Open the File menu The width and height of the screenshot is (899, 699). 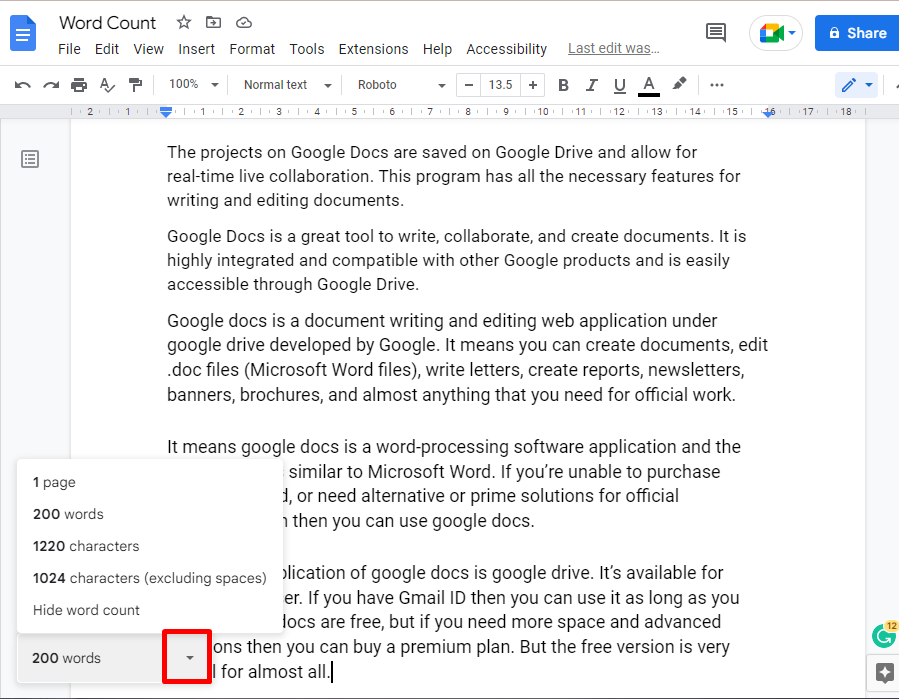(69, 49)
